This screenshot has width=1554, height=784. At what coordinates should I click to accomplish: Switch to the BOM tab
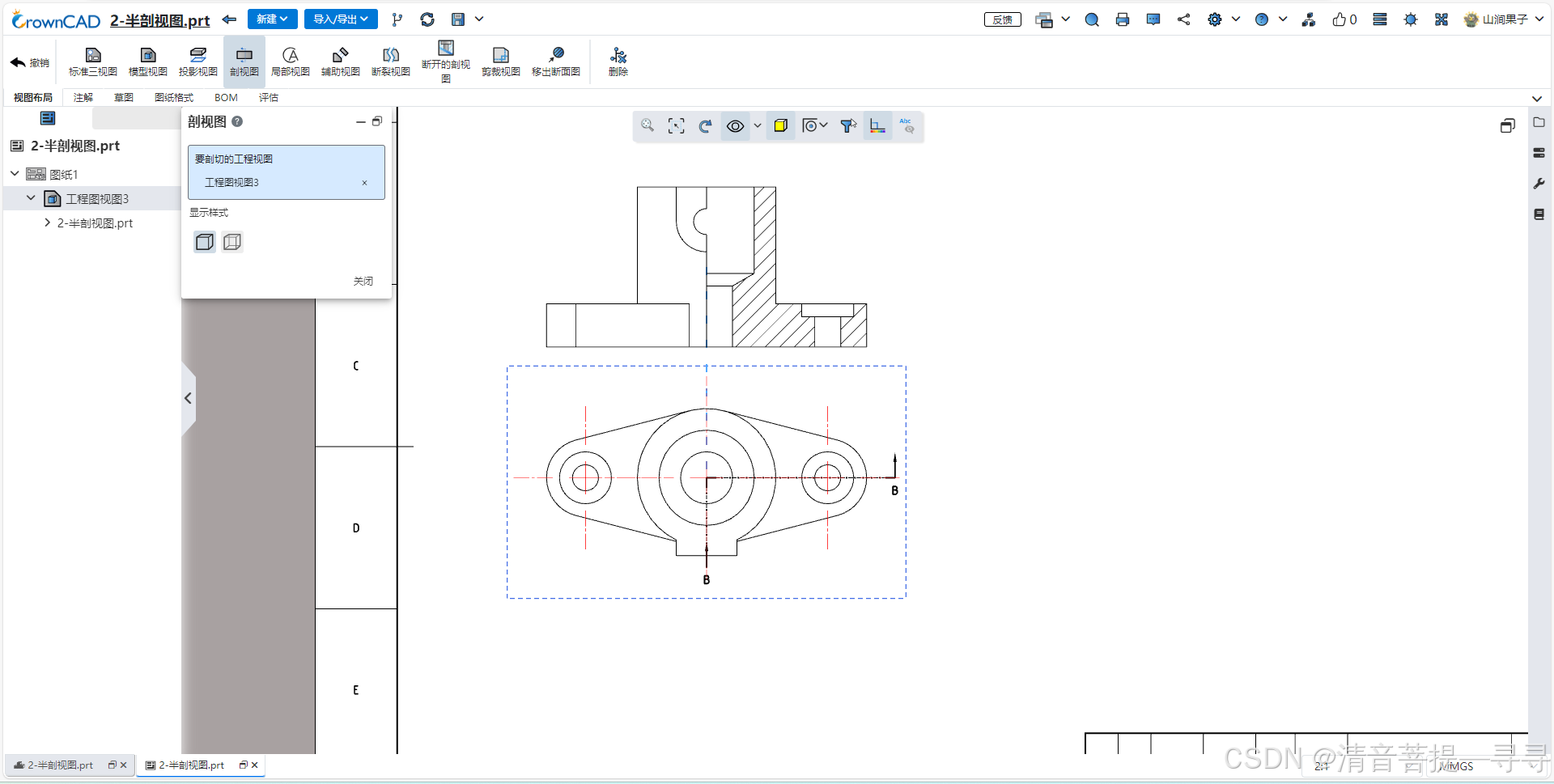point(226,97)
